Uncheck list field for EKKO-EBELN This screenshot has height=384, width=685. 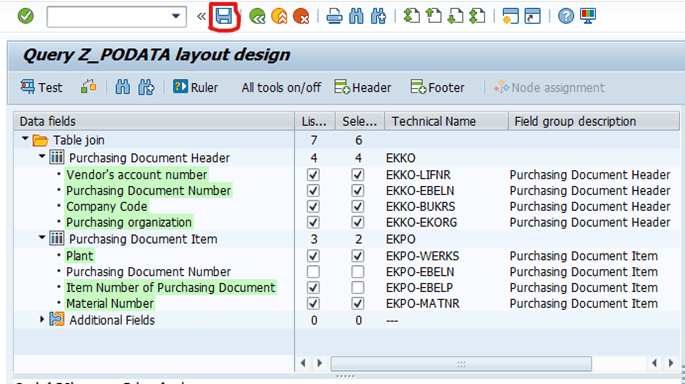click(x=313, y=191)
